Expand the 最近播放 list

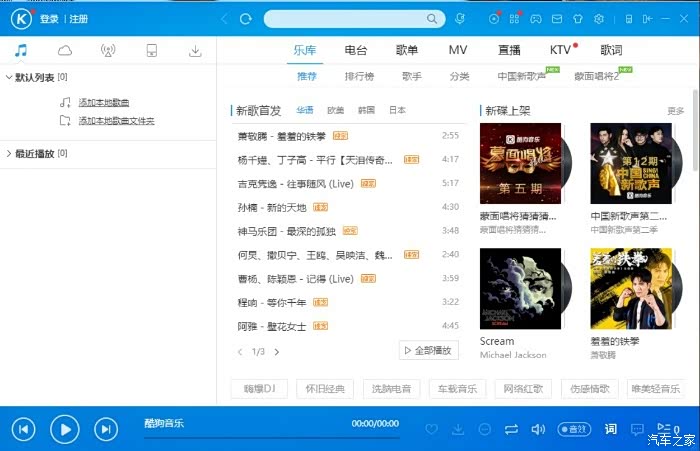pos(9,153)
